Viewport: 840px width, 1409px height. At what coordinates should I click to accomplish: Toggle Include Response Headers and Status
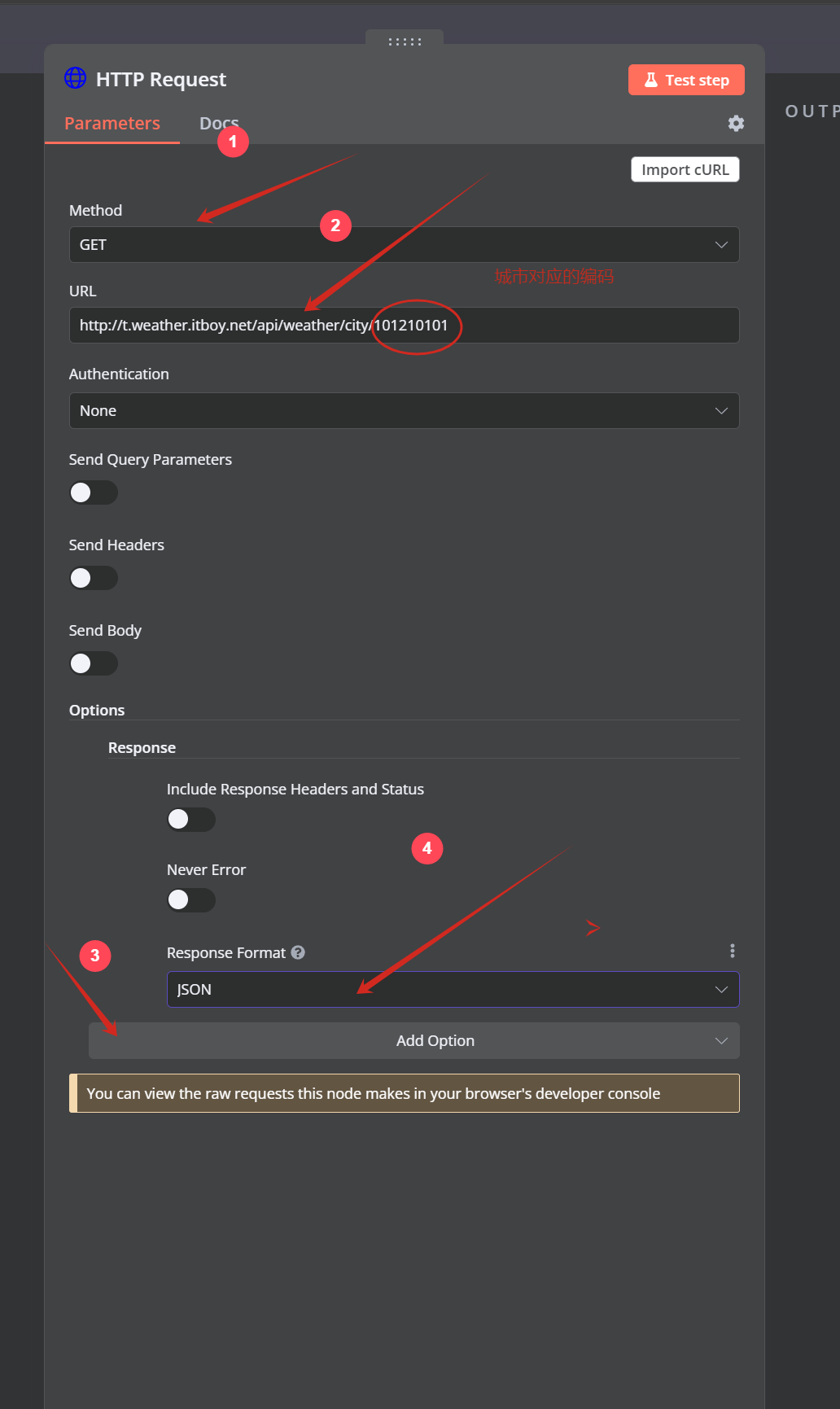point(191,819)
